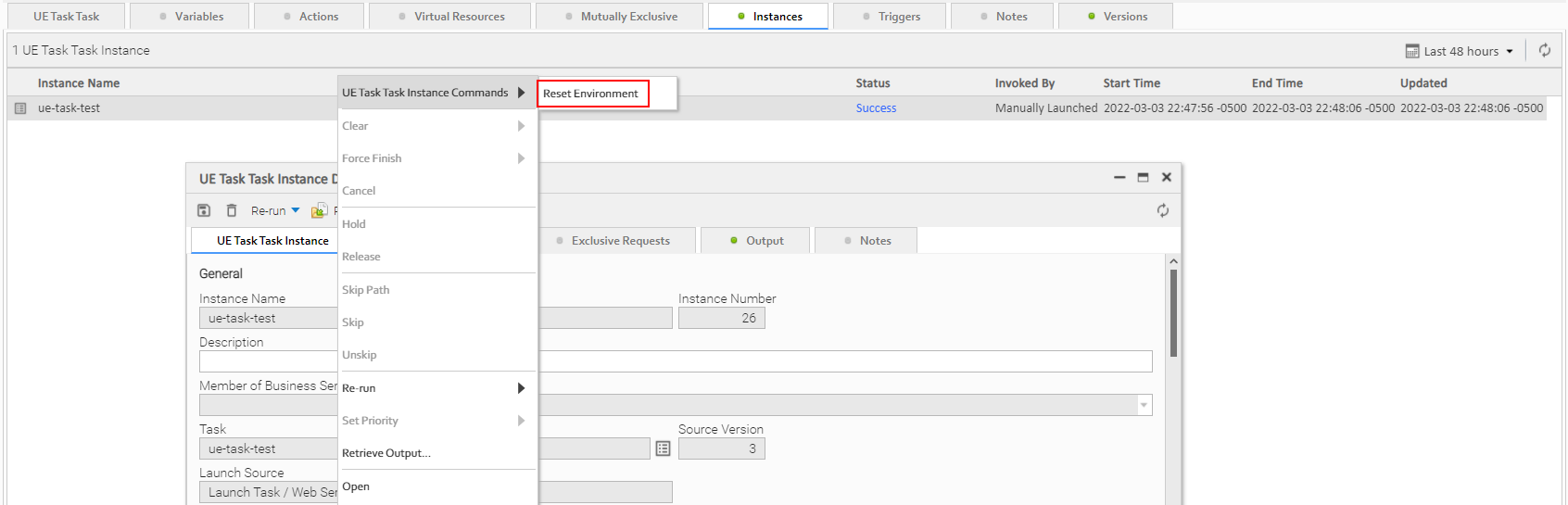Expand Re-run submenu in context menu
This screenshot has width=1568, height=505.
(432, 388)
